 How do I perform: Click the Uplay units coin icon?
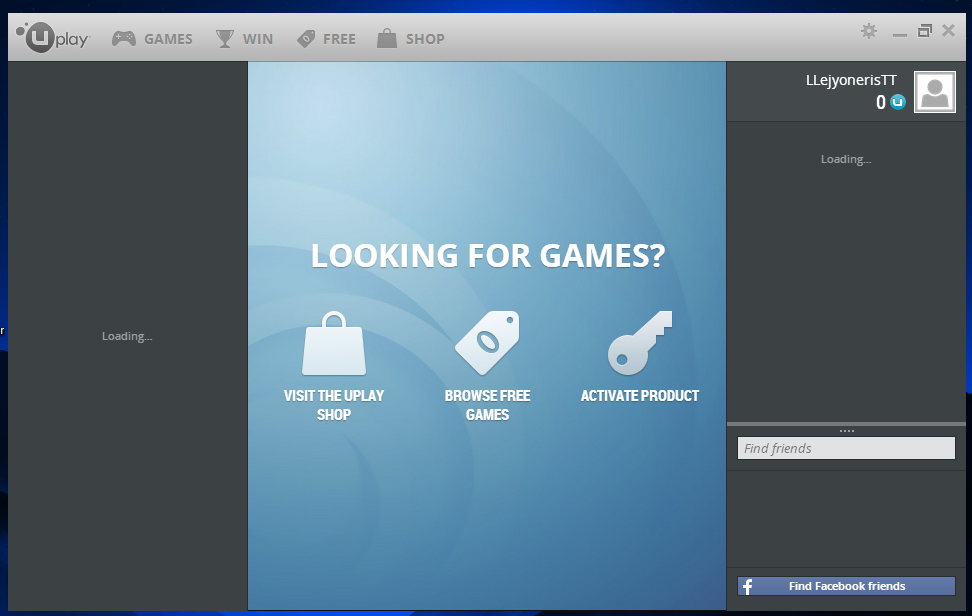pyautogui.click(x=898, y=102)
